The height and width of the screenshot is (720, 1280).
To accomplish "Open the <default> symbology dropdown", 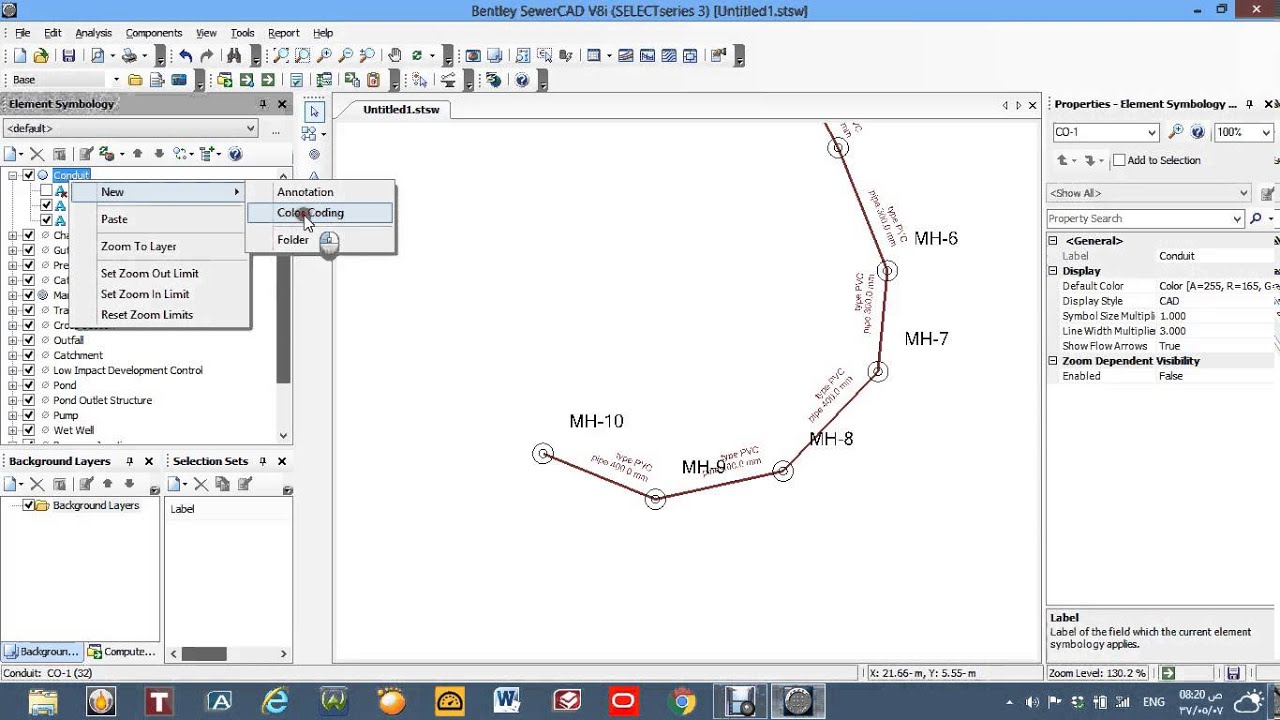I will click(250, 128).
